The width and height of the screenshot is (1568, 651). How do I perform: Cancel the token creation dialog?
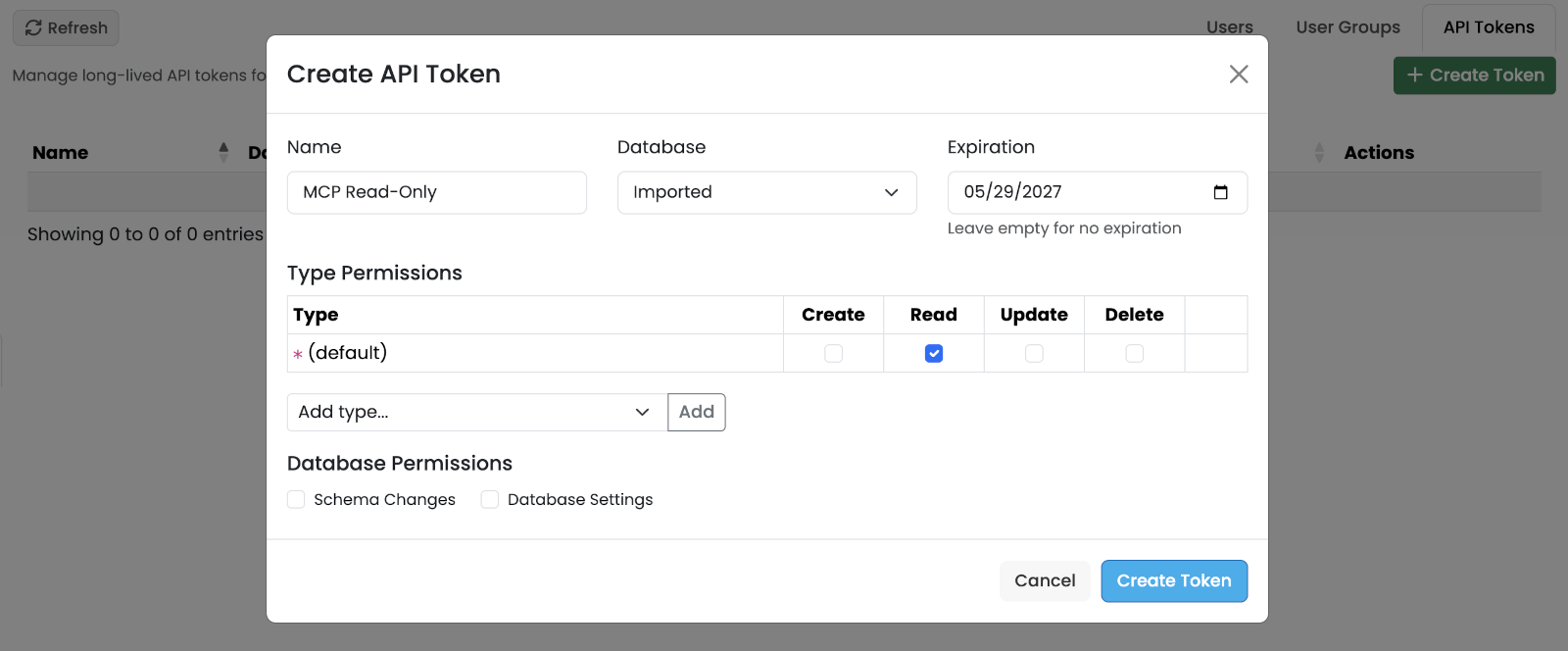tap(1045, 580)
